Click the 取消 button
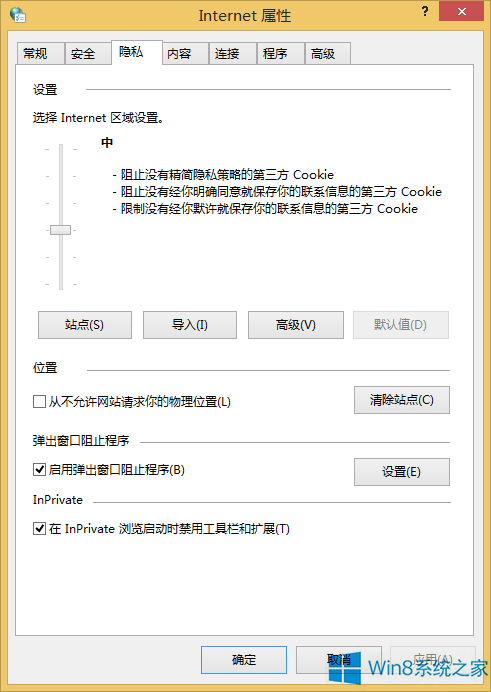Image resolution: width=491 pixels, height=692 pixels. 339,660
